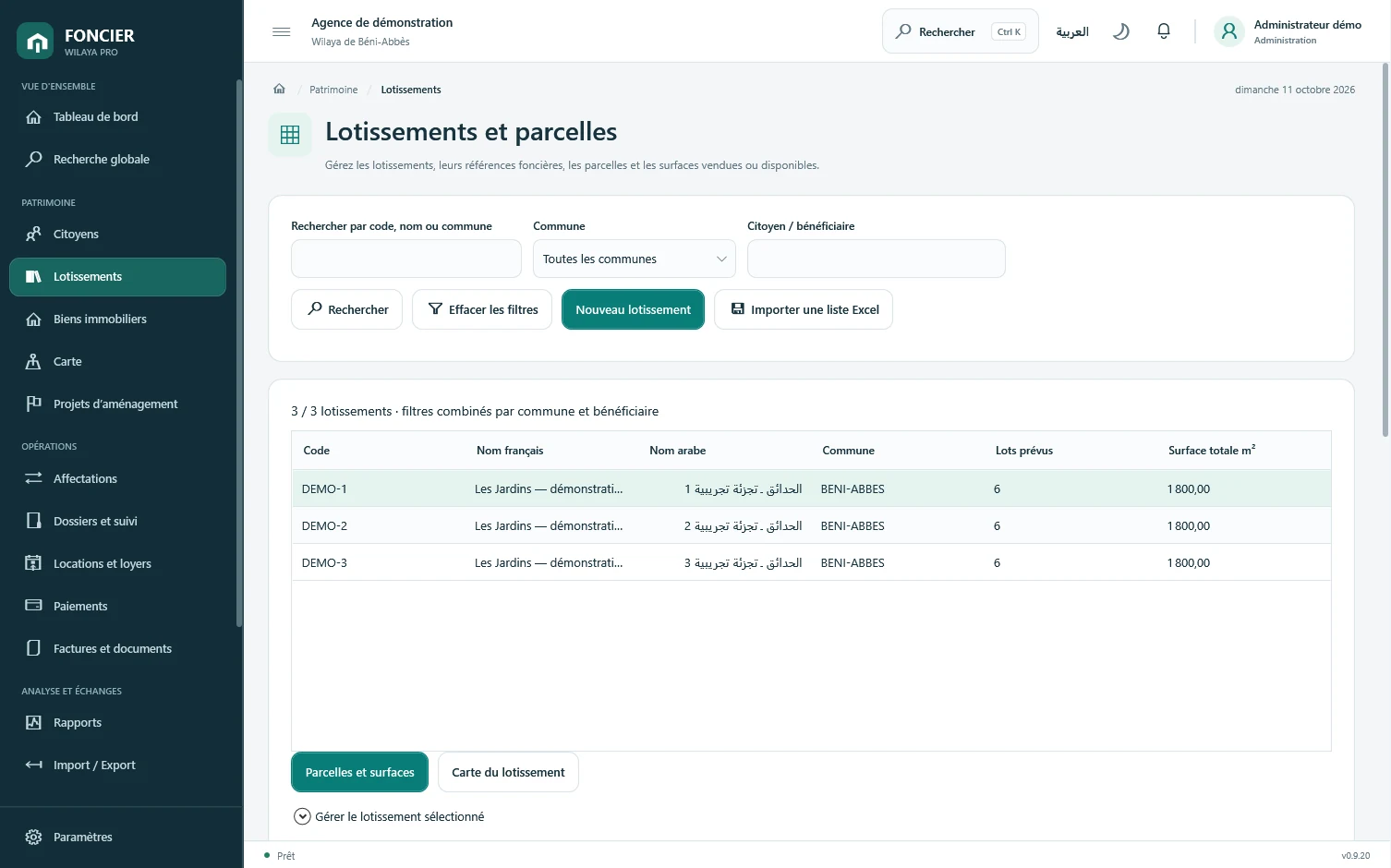The height and width of the screenshot is (868, 1391).
Task: Focus the Citoyen / bénéficiaire field
Action: tap(877, 259)
